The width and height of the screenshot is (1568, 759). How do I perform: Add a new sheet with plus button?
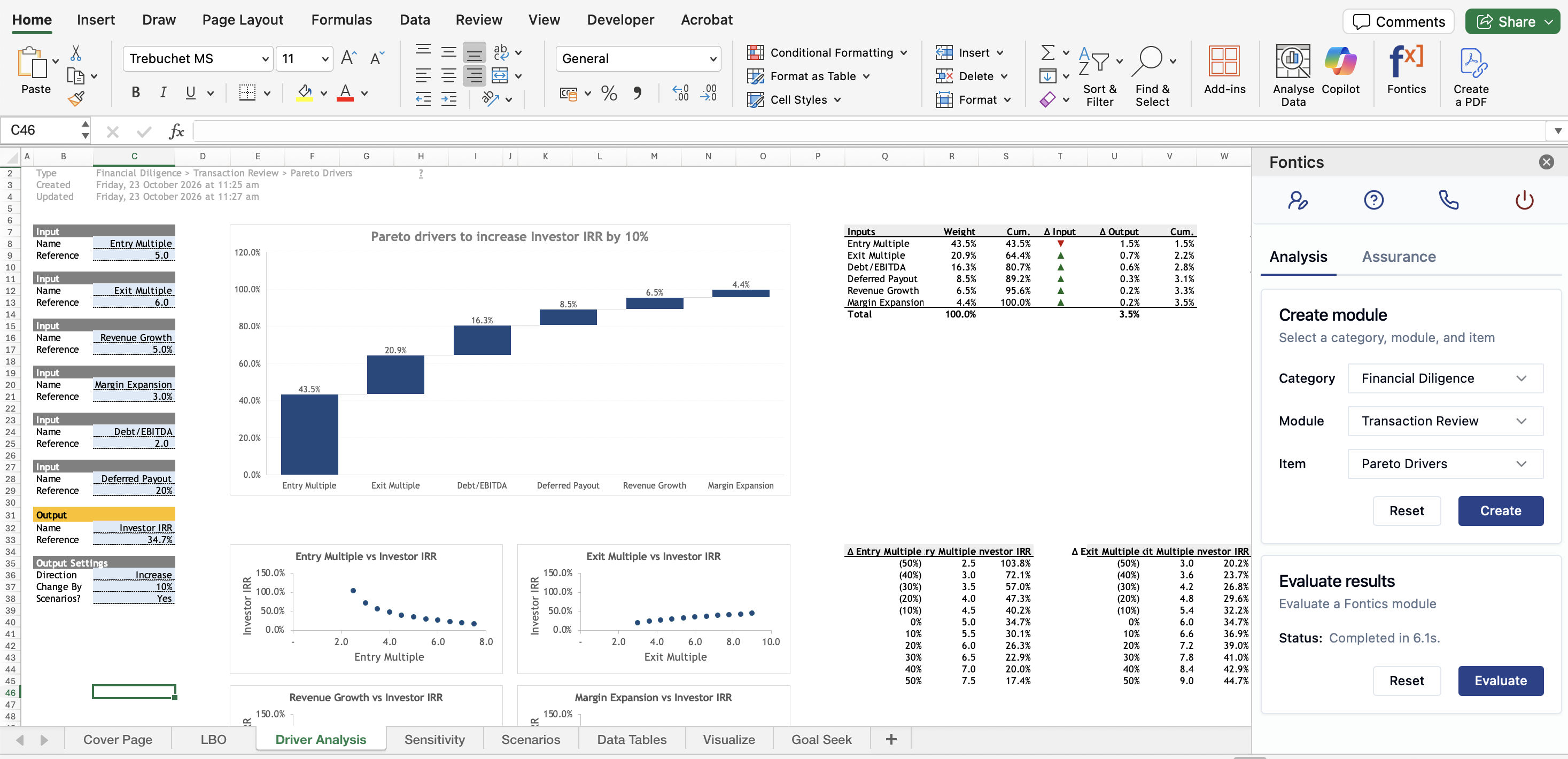point(890,740)
